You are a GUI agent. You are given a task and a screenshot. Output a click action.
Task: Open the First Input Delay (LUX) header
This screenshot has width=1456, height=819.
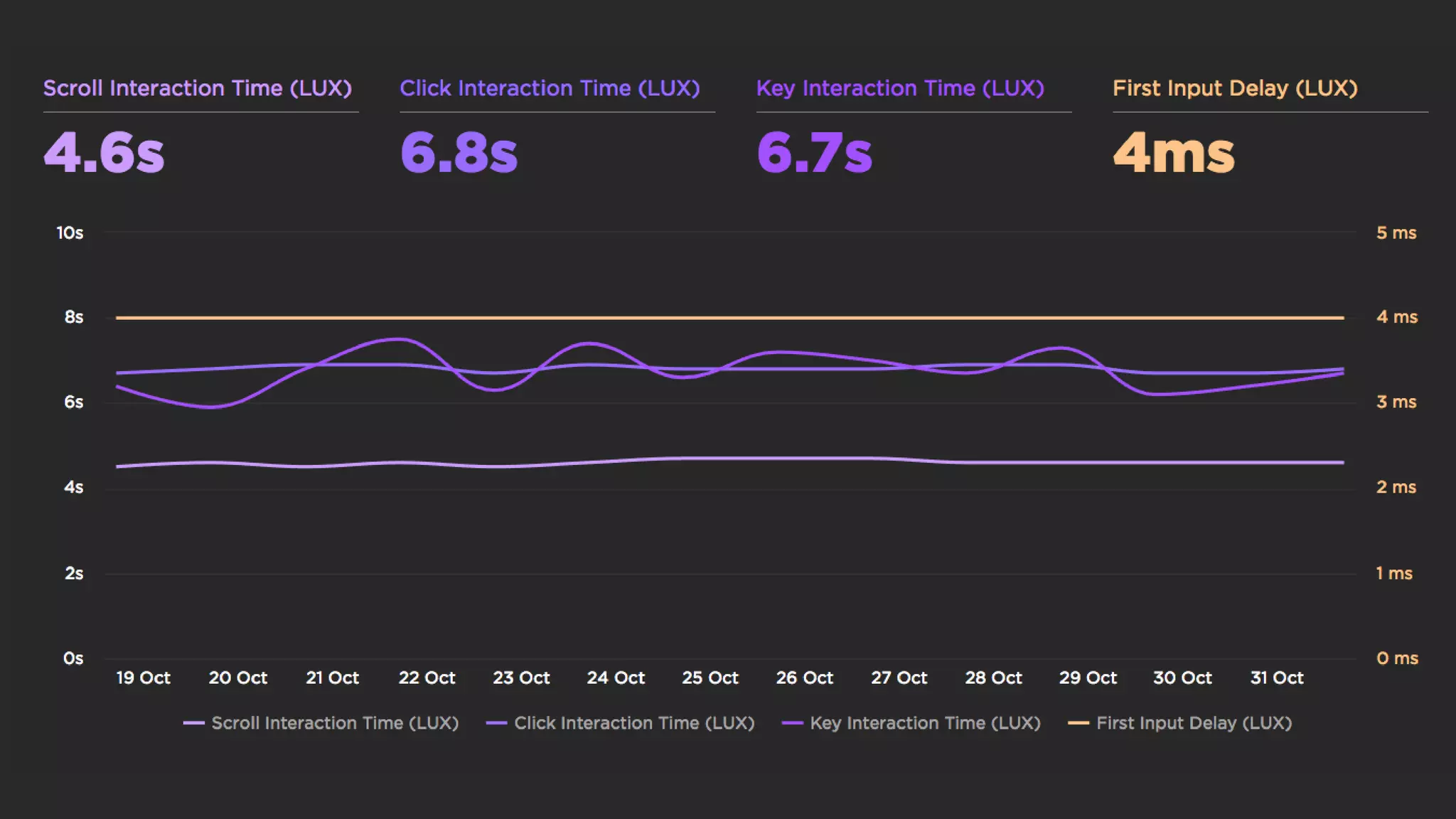pos(1235,88)
